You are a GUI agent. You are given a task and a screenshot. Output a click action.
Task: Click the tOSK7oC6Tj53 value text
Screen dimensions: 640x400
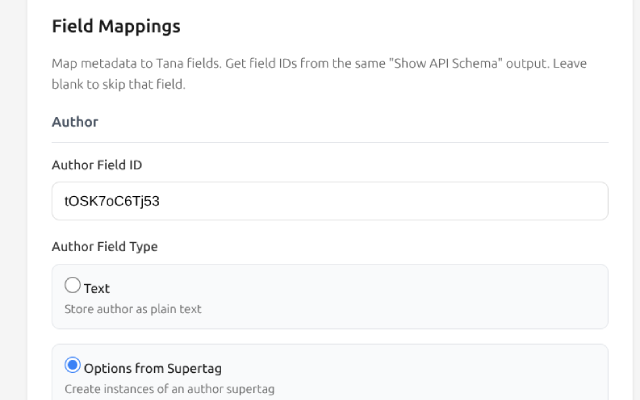[x=112, y=201]
